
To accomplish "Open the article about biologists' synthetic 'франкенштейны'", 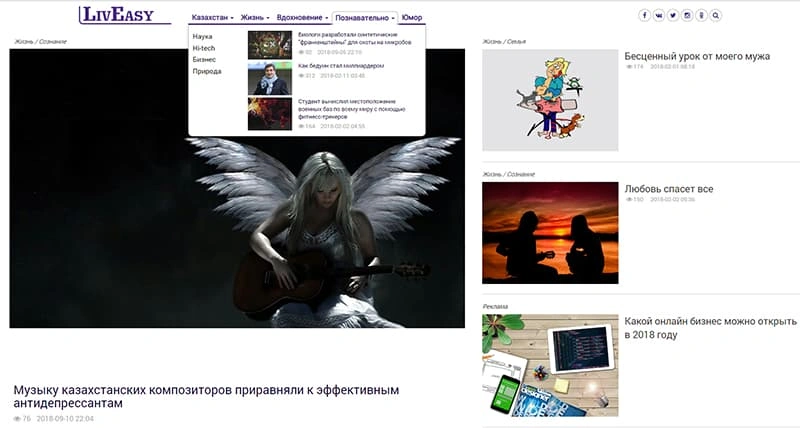I will (355, 38).
